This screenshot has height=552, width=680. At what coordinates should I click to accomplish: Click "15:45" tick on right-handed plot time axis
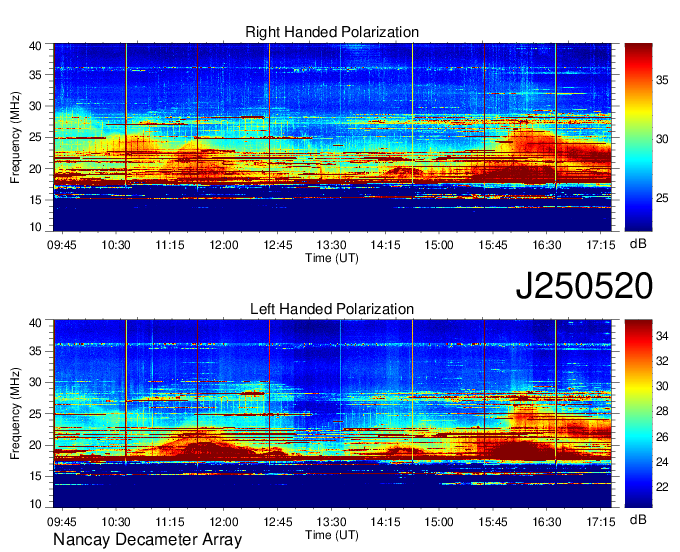tap(493, 245)
